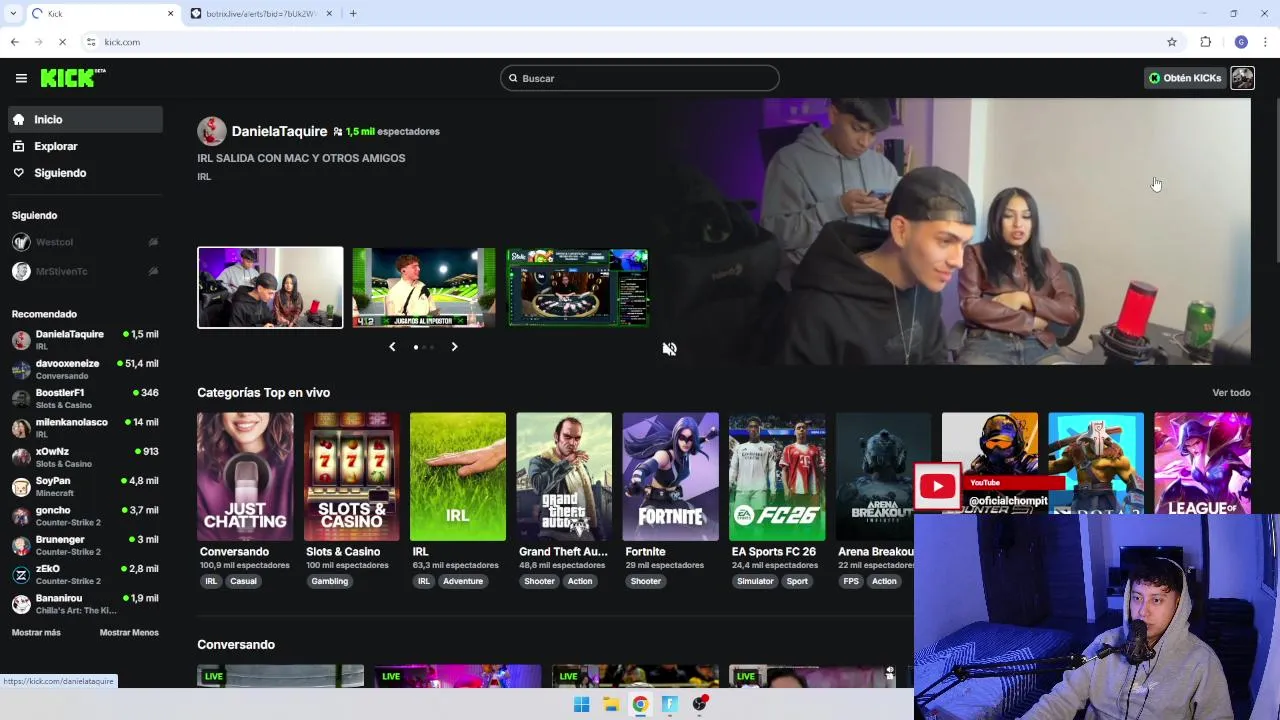Image resolution: width=1280 pixels, height=720 pixels.
Task: Open File Explorer from taskbar
Action: (610, 705)
